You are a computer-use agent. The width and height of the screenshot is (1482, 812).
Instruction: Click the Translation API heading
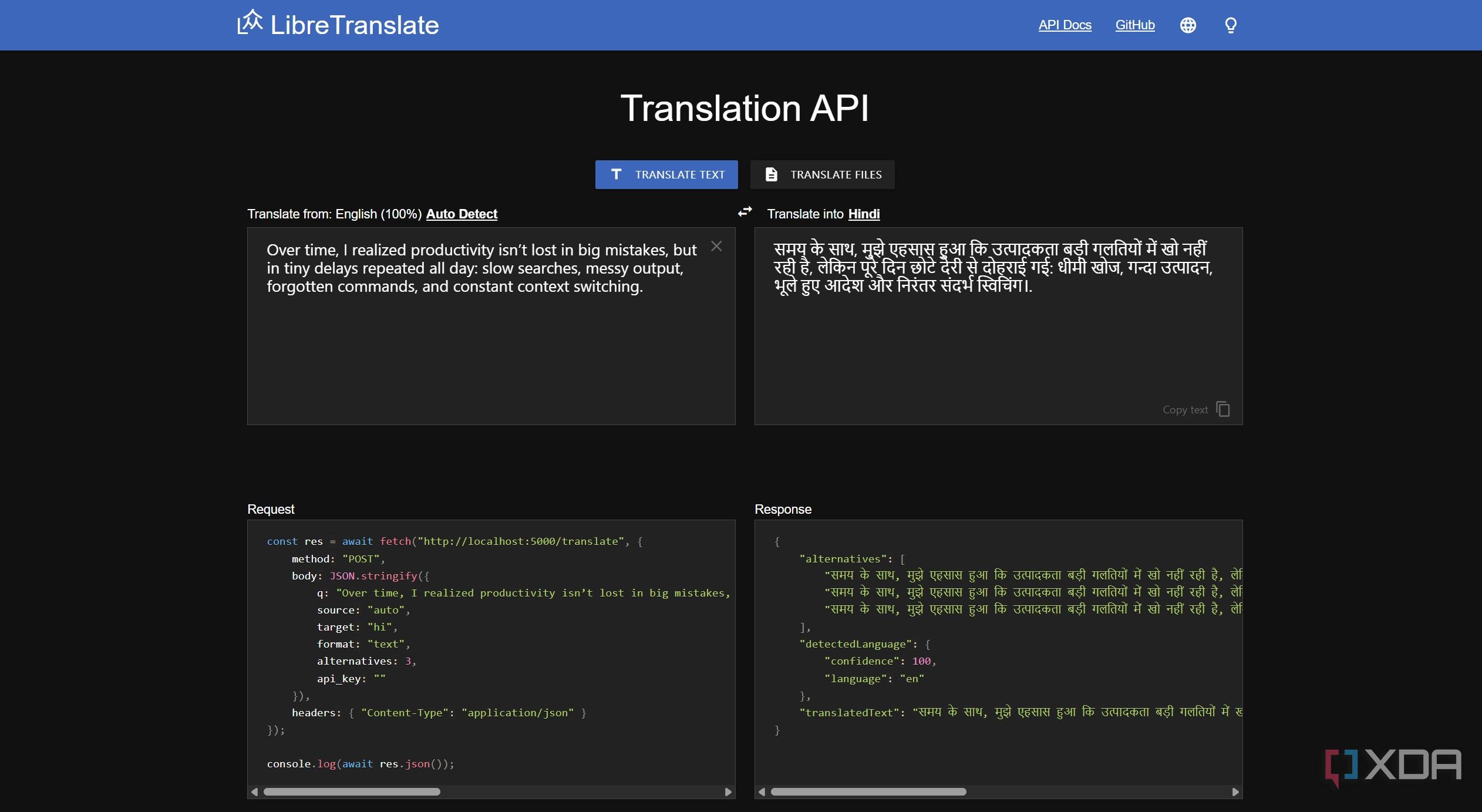tap(745, 108)
